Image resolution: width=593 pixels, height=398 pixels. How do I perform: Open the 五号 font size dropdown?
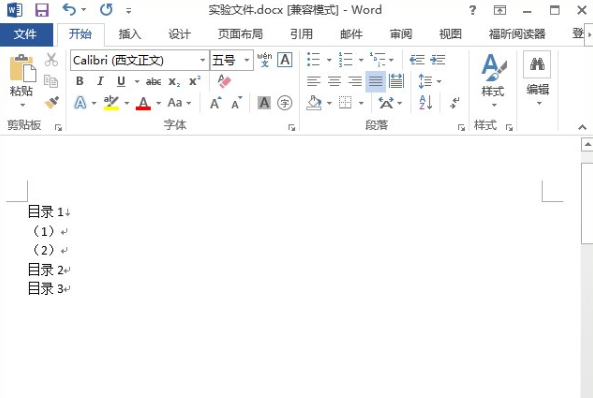click(x=247, y=60)
